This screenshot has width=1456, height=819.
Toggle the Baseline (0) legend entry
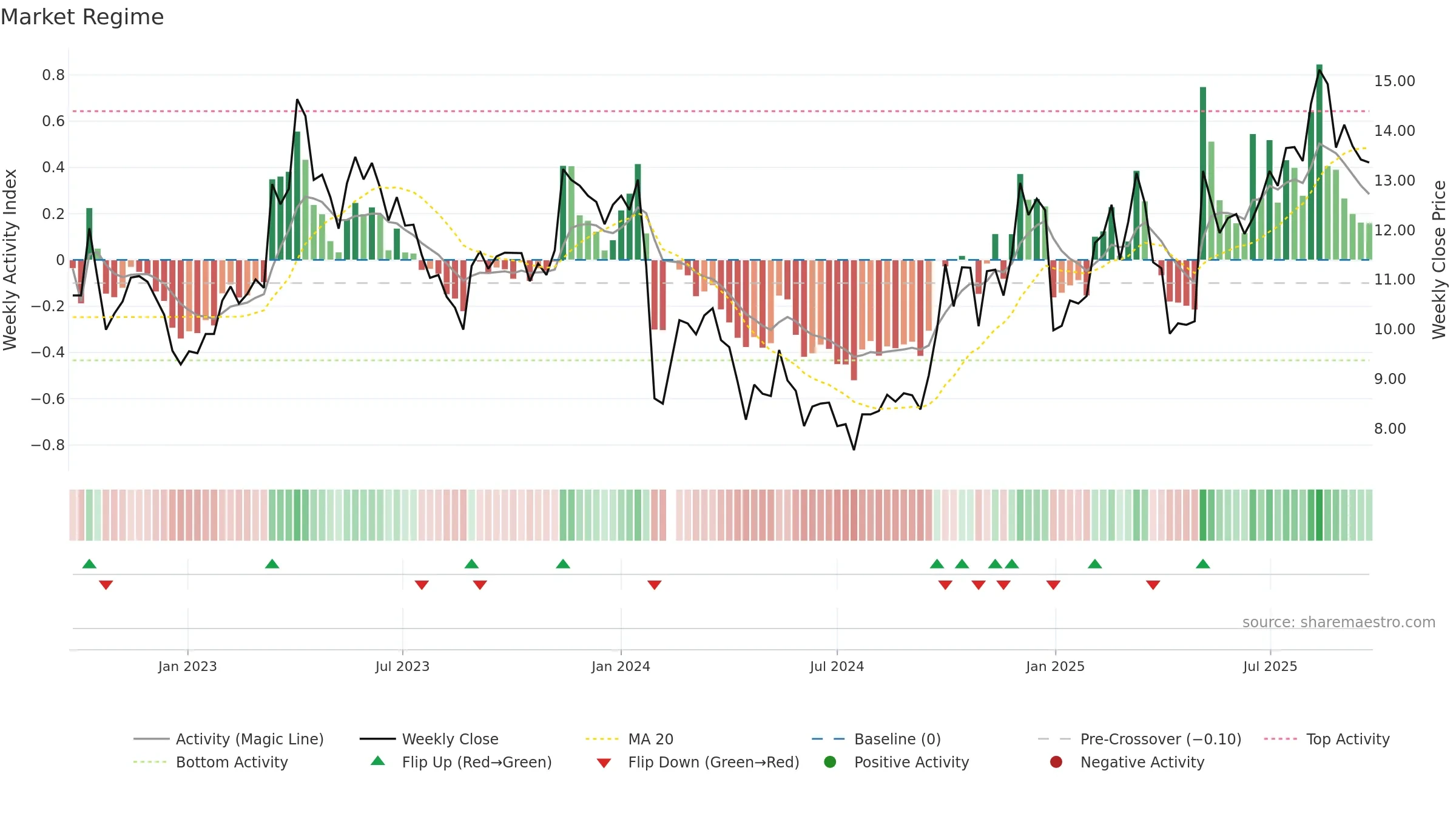pyautogui.click(x=876, y=739)
